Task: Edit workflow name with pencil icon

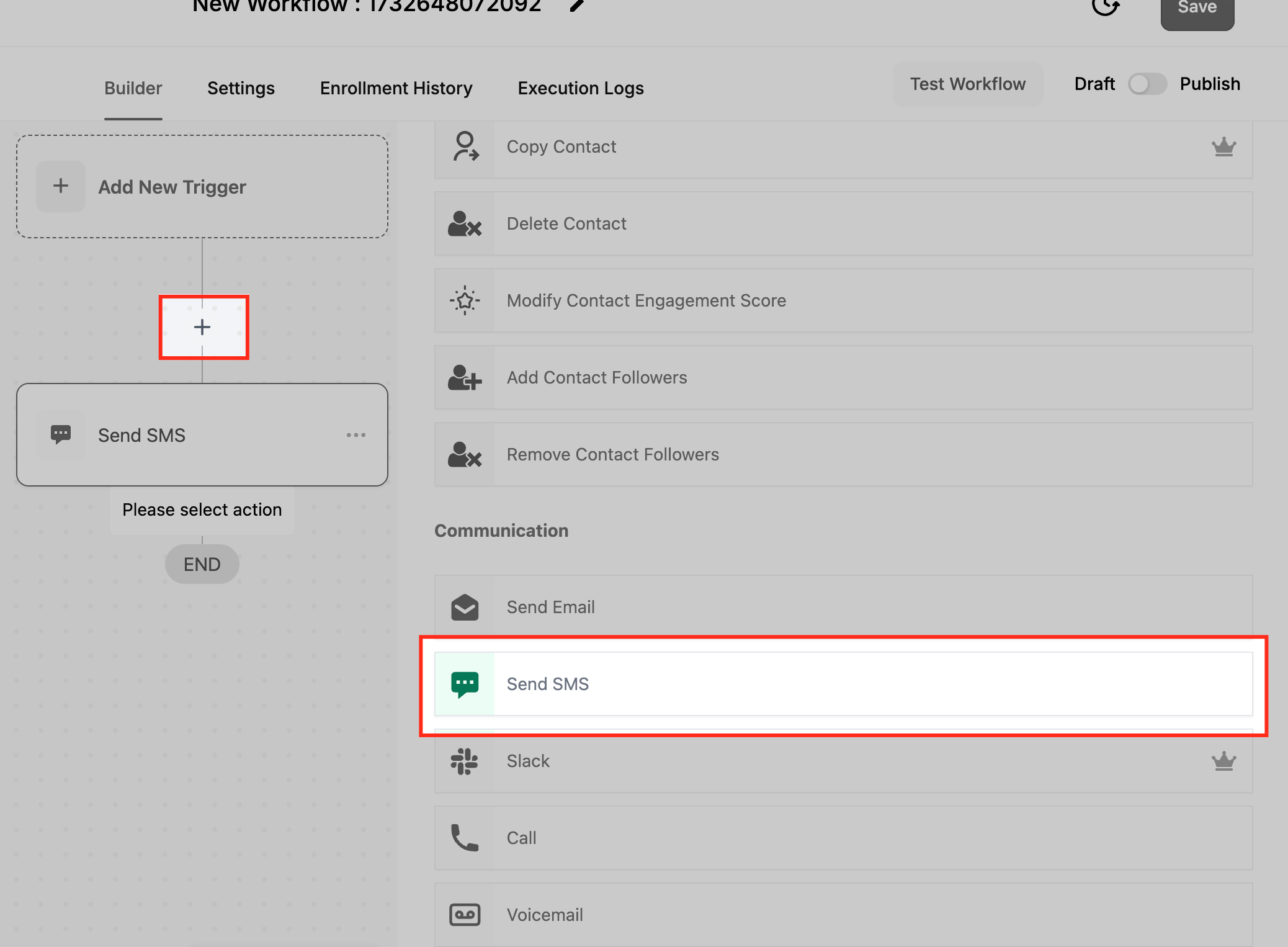Action: pyautogui.click(x=577, y=6)
